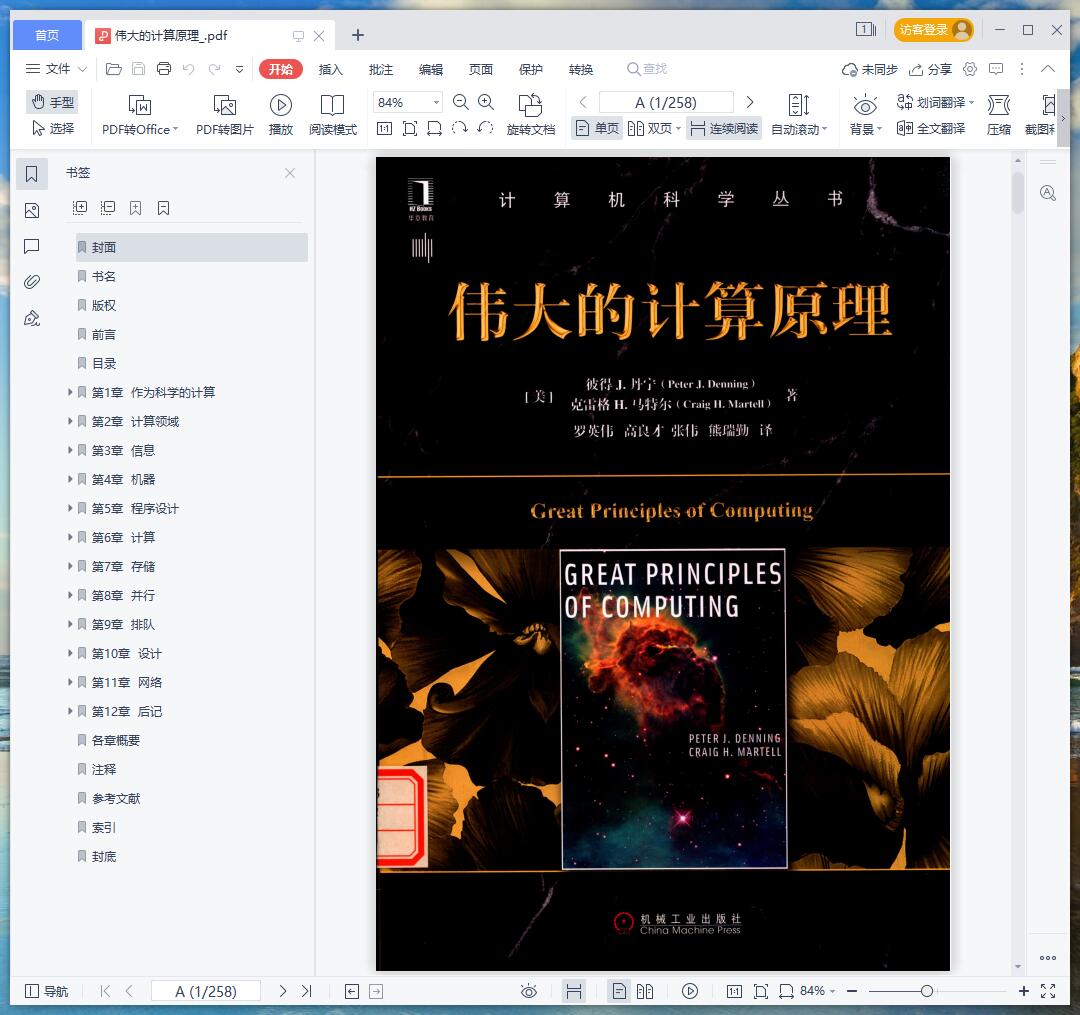The height and width of the screenshot is (1015, 1080).
Task: Click the 未同步 sync status button
Action: [x=870, y=70]
